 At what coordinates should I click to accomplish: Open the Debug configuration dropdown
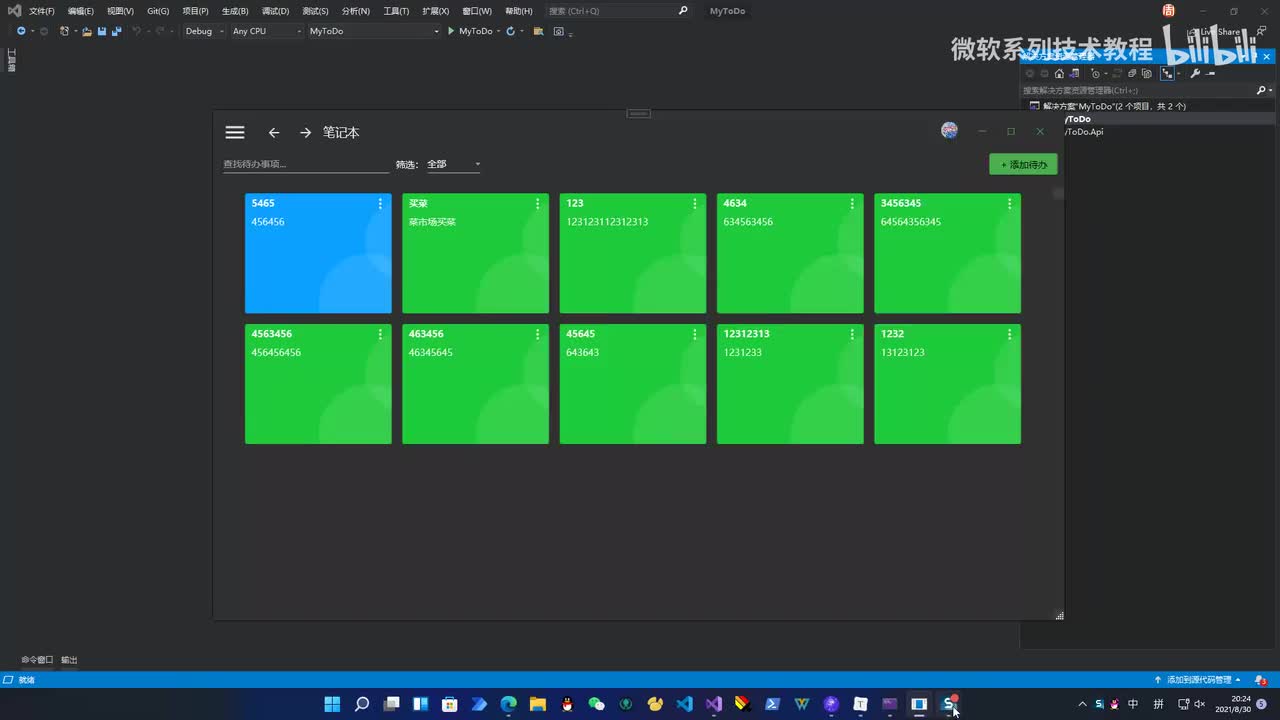(x=204, y=31)
